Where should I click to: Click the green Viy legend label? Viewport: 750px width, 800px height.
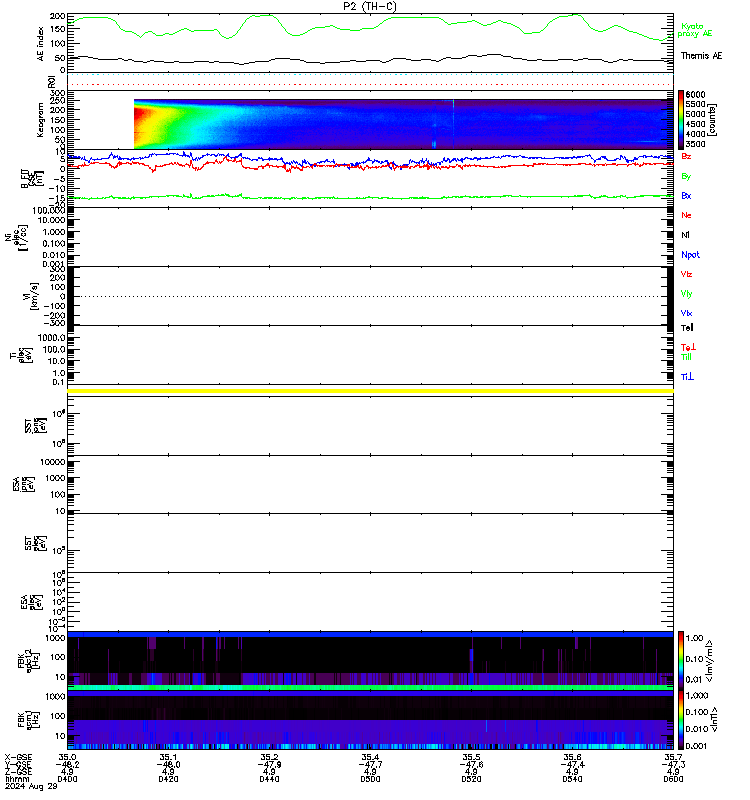(686, 294)
